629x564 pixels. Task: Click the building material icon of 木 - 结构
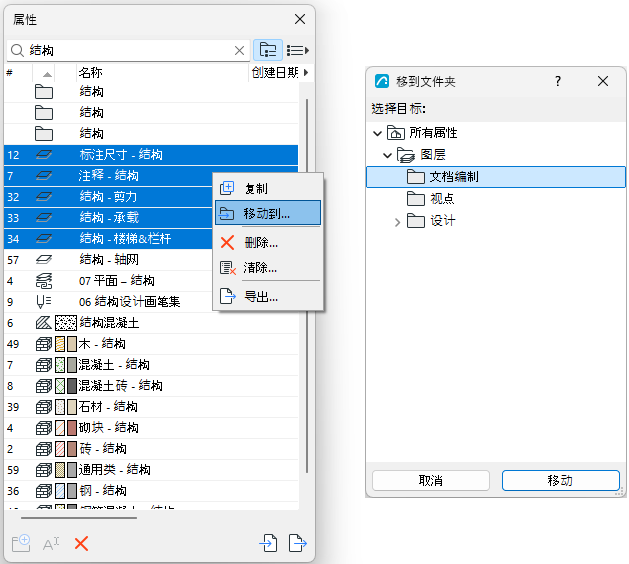point(44,344)
